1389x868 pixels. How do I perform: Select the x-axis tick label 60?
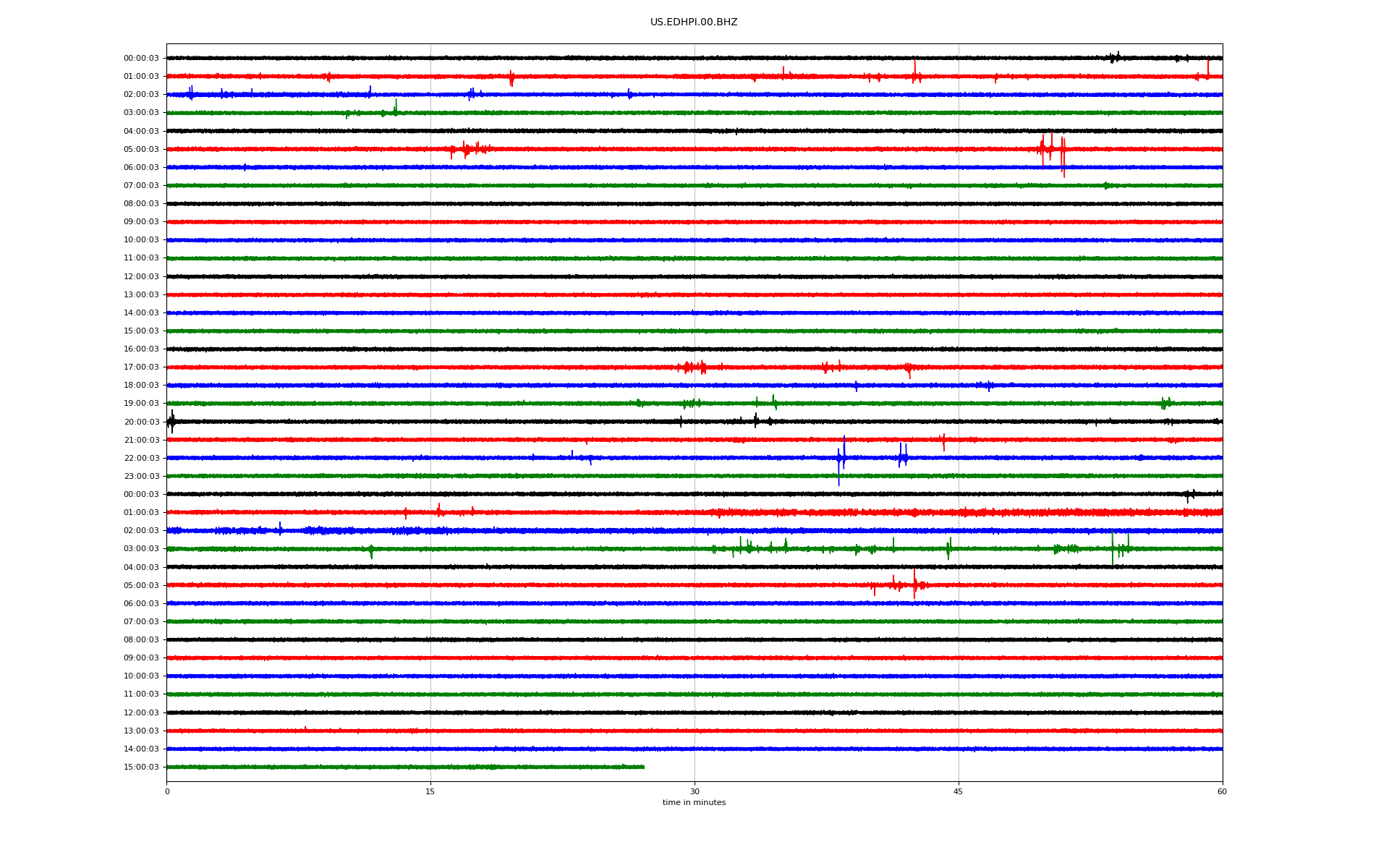click(x=1222, y=791)
